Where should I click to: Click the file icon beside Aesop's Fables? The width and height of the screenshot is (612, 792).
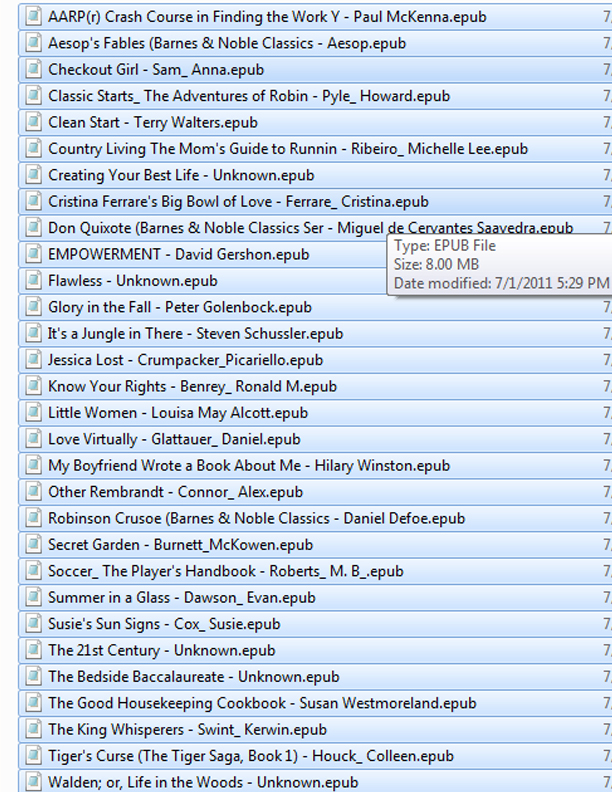click(x=33, y=42)
